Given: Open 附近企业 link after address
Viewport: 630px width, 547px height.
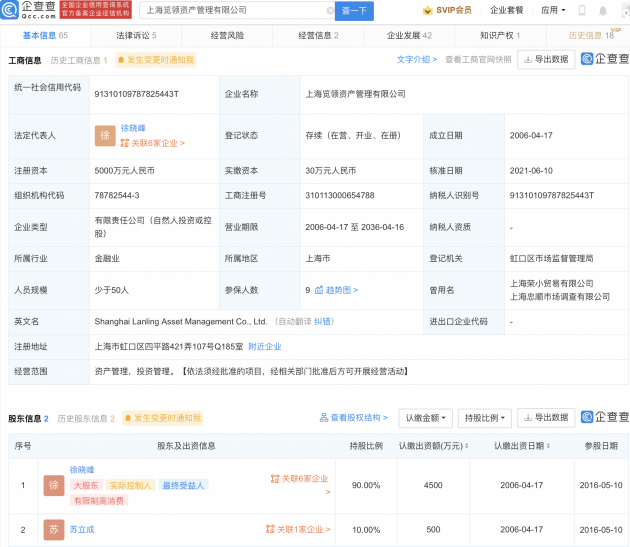Looking at the screenshot, I should (265, 346).
